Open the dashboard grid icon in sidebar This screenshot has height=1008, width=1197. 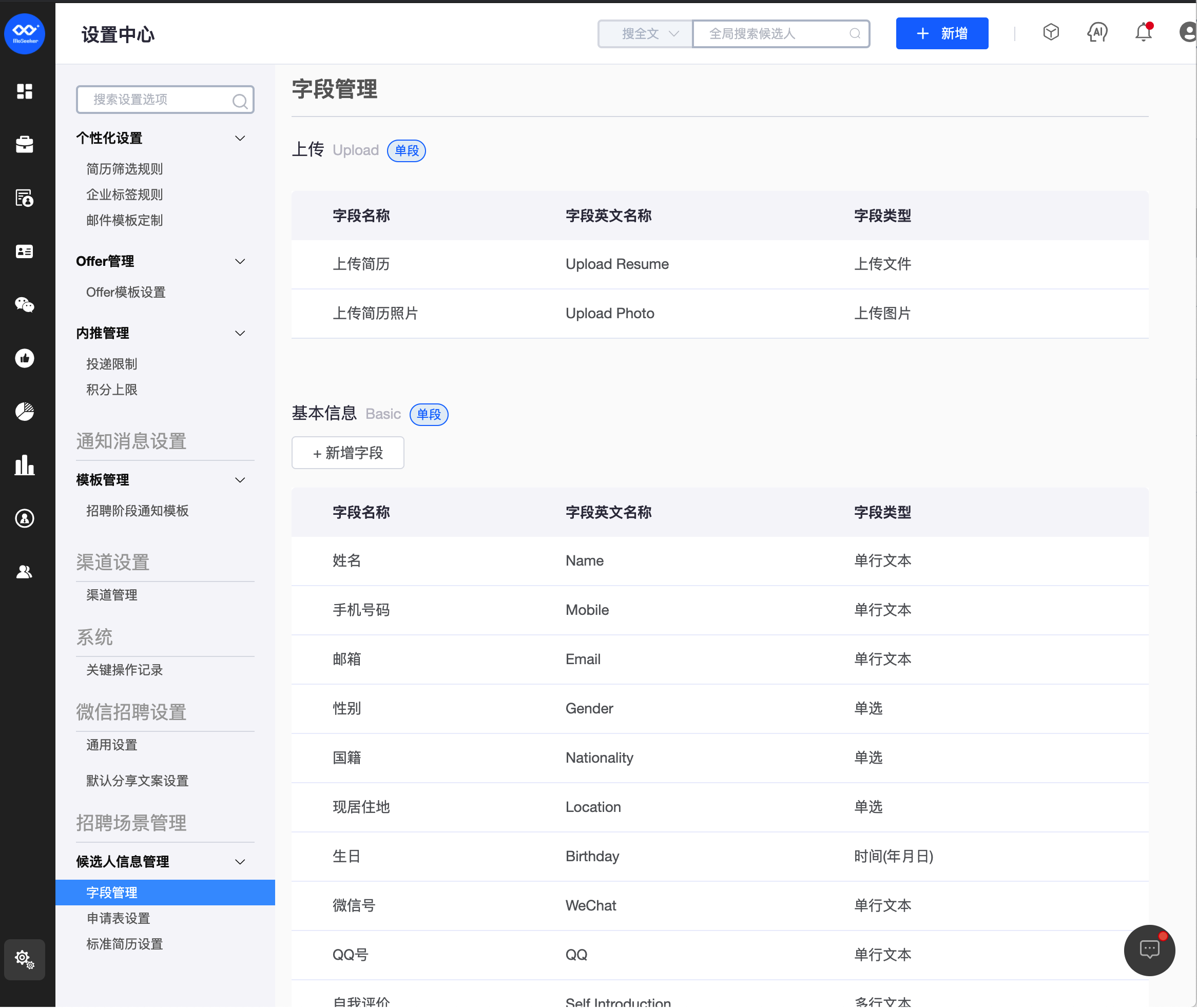[25, 91]
